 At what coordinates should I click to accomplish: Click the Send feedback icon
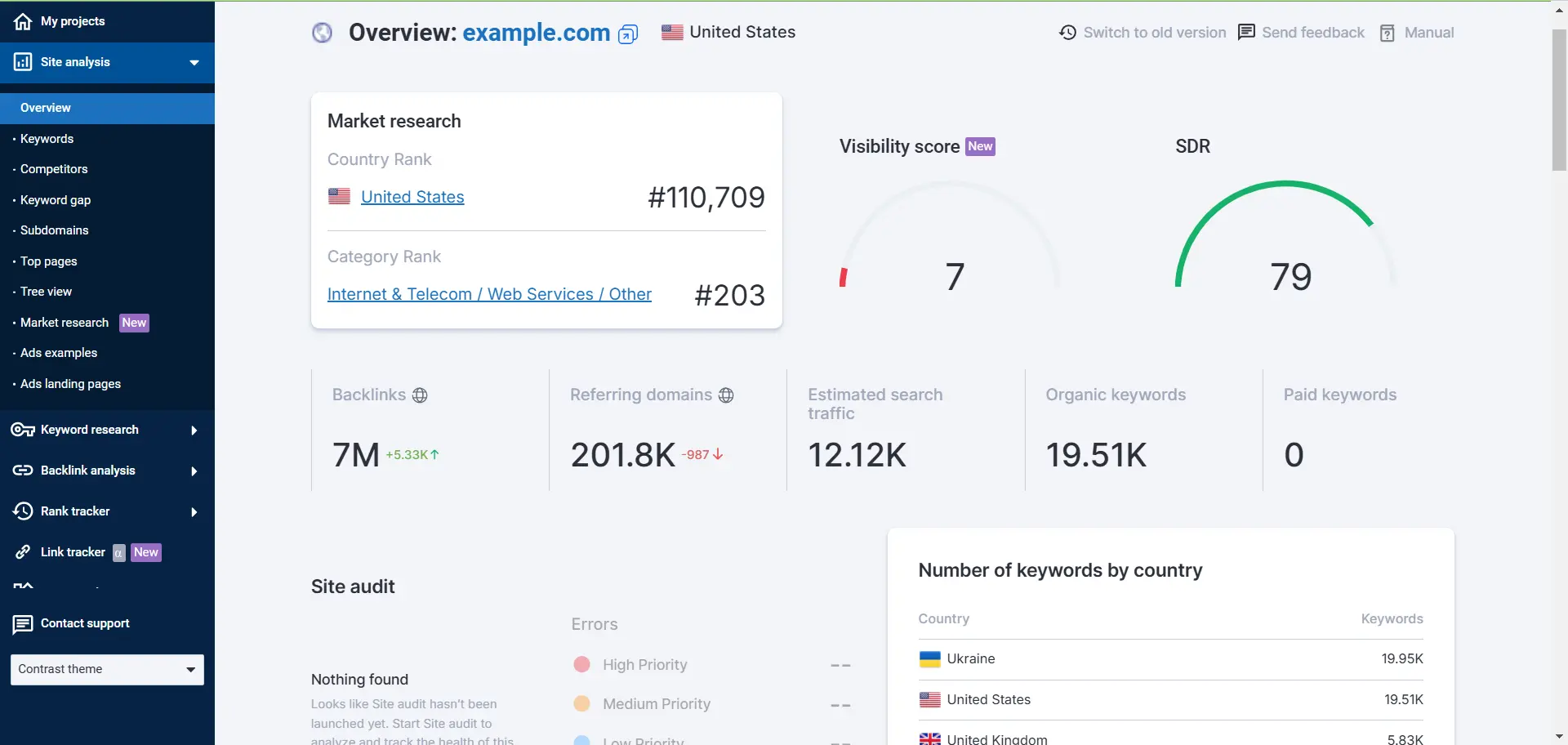[1246, 32]
